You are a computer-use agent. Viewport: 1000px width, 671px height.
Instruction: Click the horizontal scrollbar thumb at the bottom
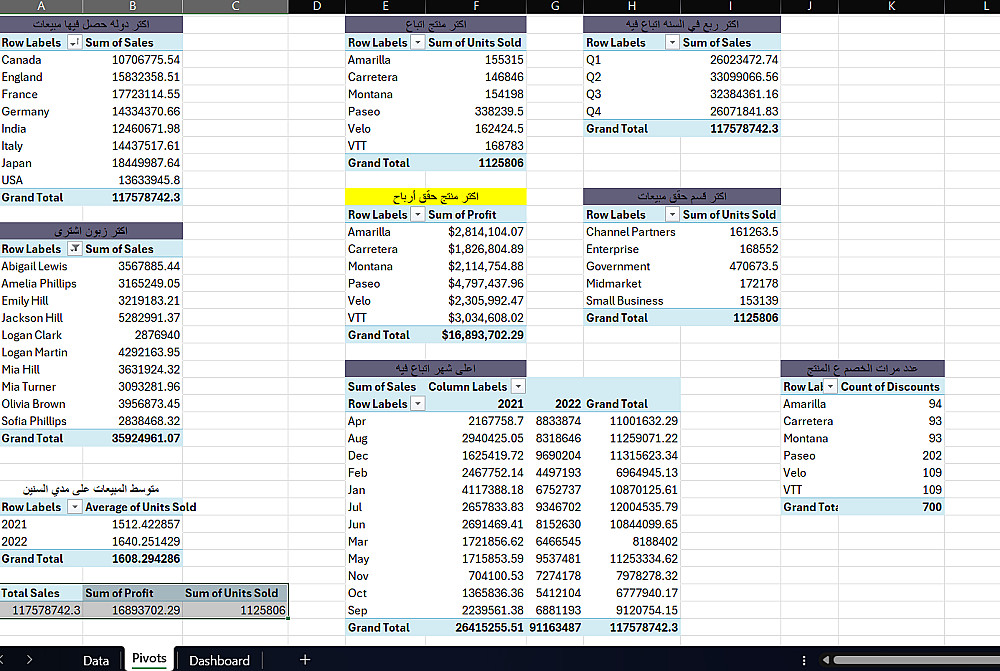(x=916, y=660)
